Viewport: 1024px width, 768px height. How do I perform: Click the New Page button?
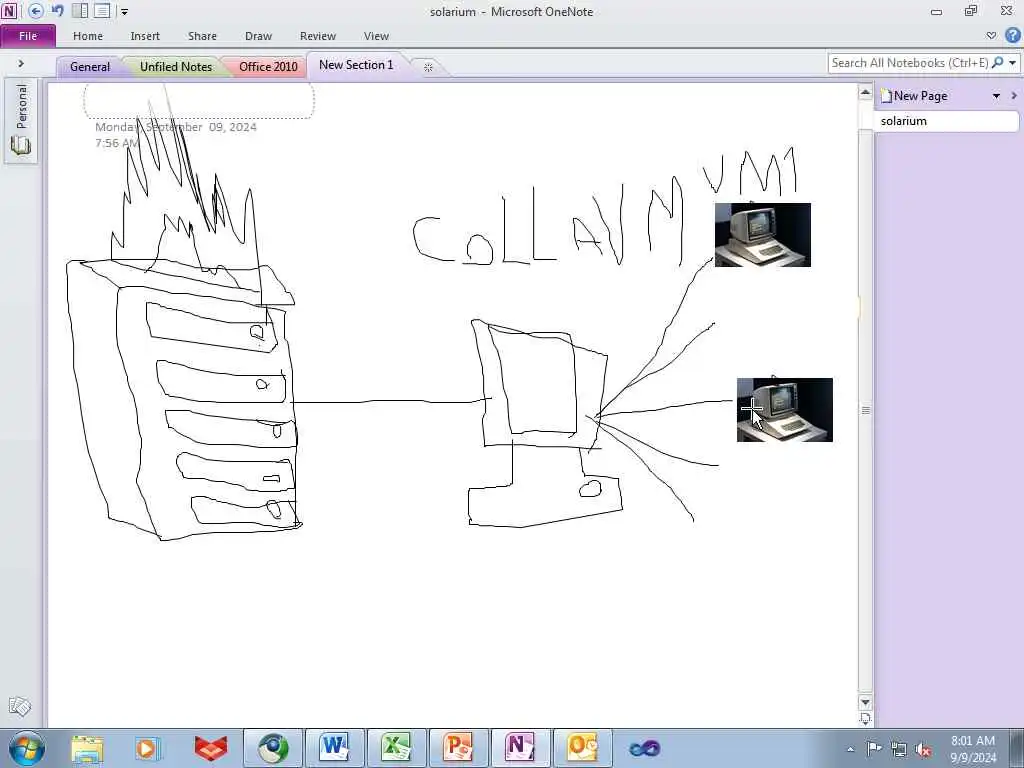(914, 96)
